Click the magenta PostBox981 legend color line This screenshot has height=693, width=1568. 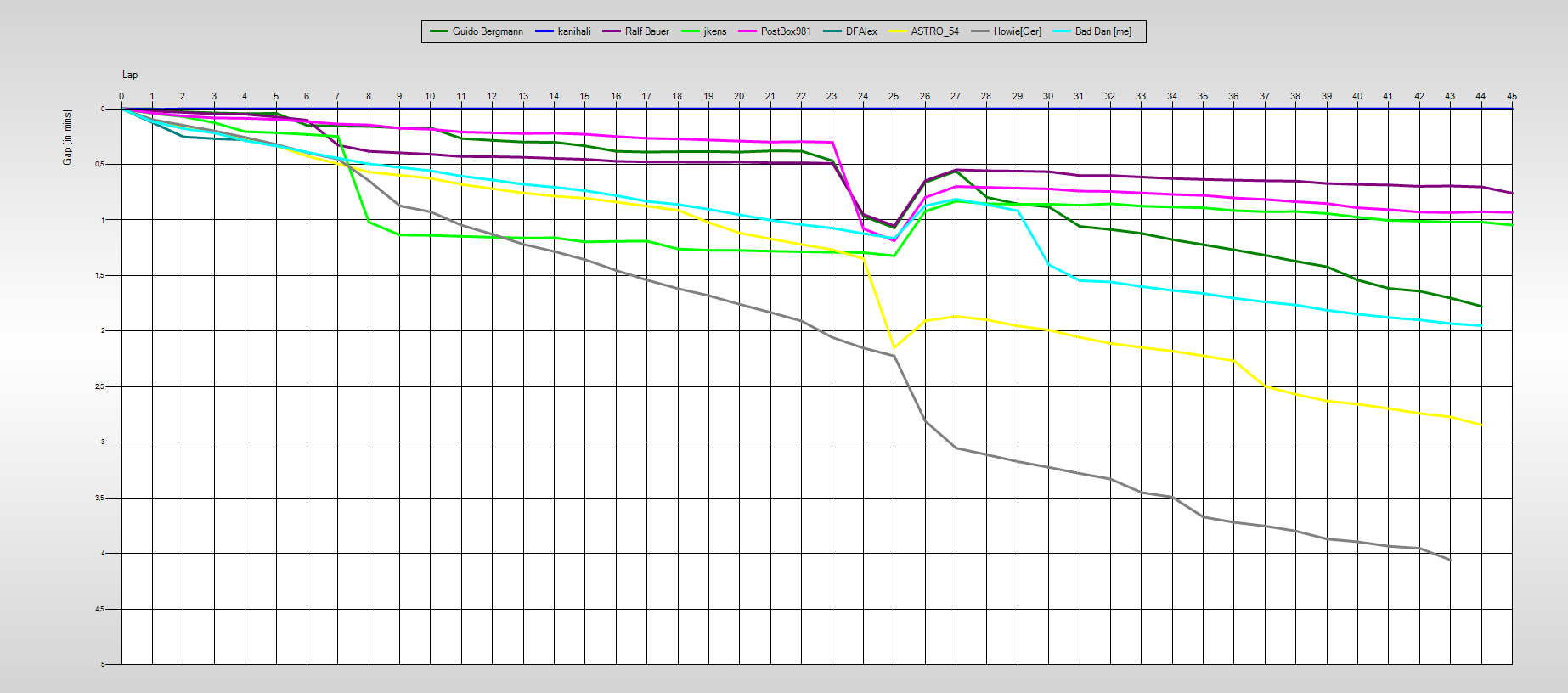pos(747,31)
